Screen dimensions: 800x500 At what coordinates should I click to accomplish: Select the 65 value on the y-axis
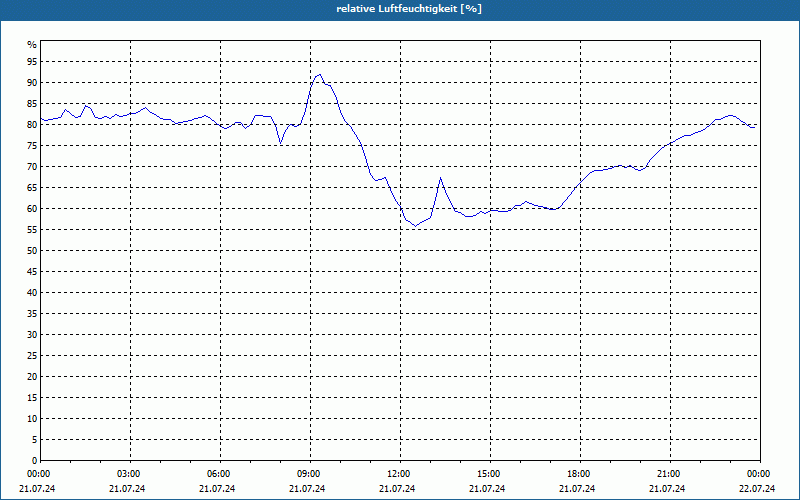click(x=32, y=188)
